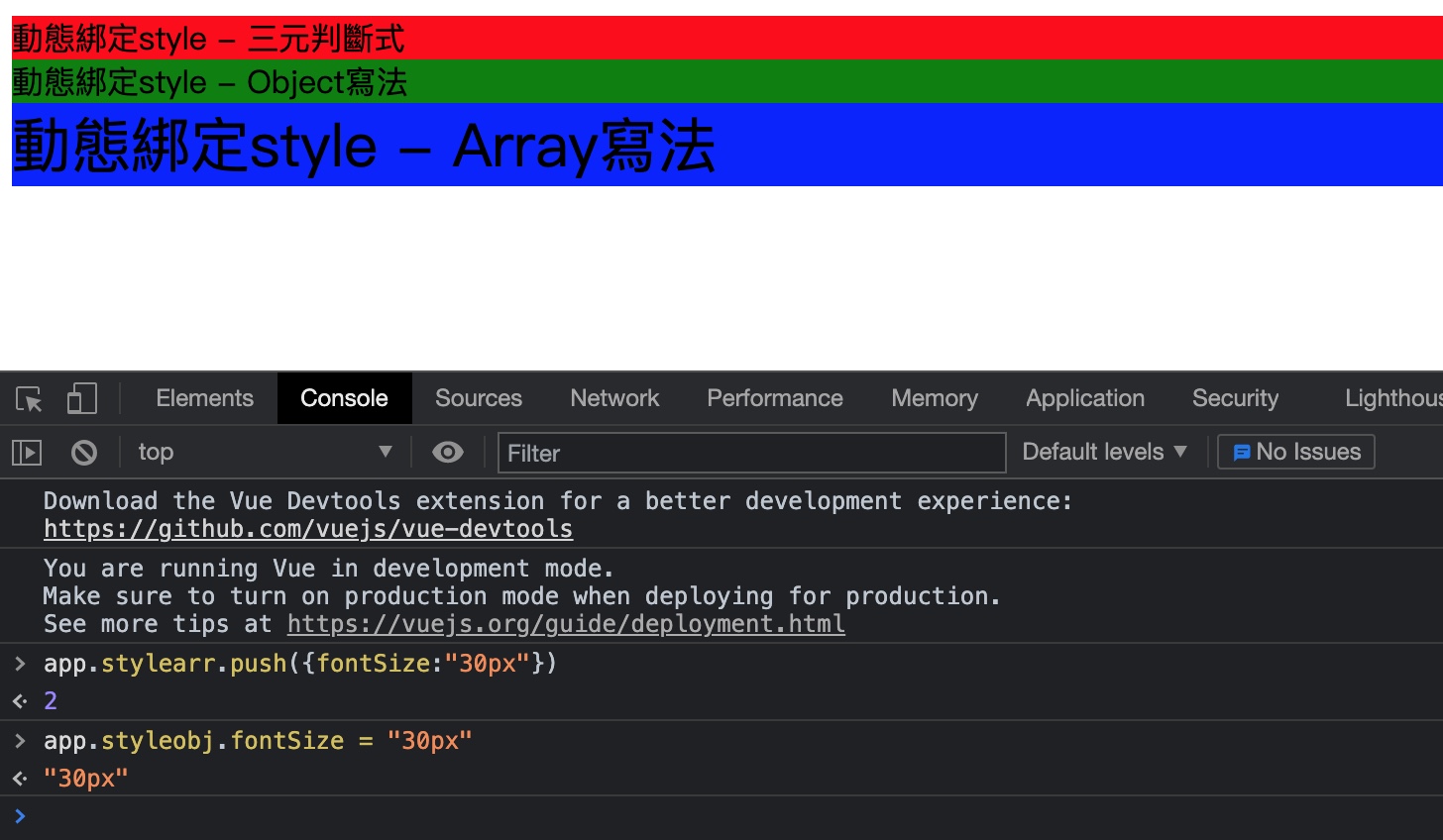Image resolution: width=1443 pixels, height=840 pixels.
Task: Open the Application tab
Action: pos(1084,398)
